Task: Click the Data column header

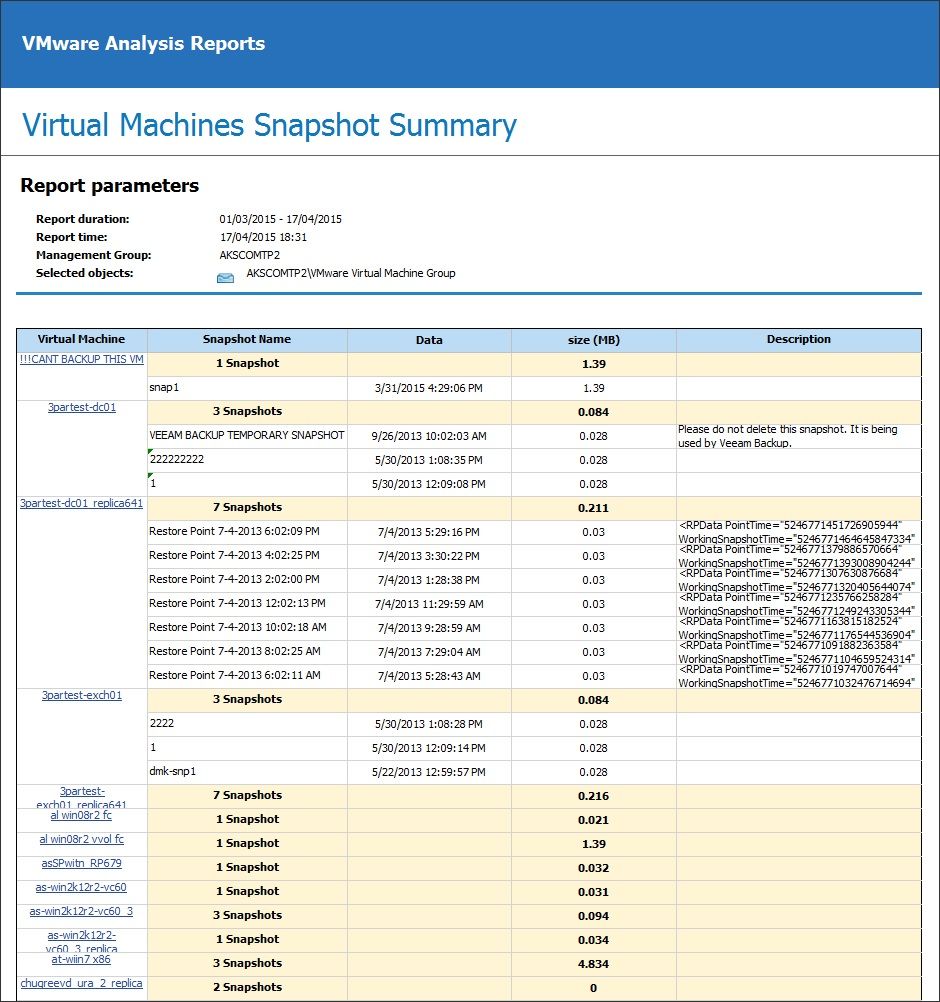Action: 429,340
